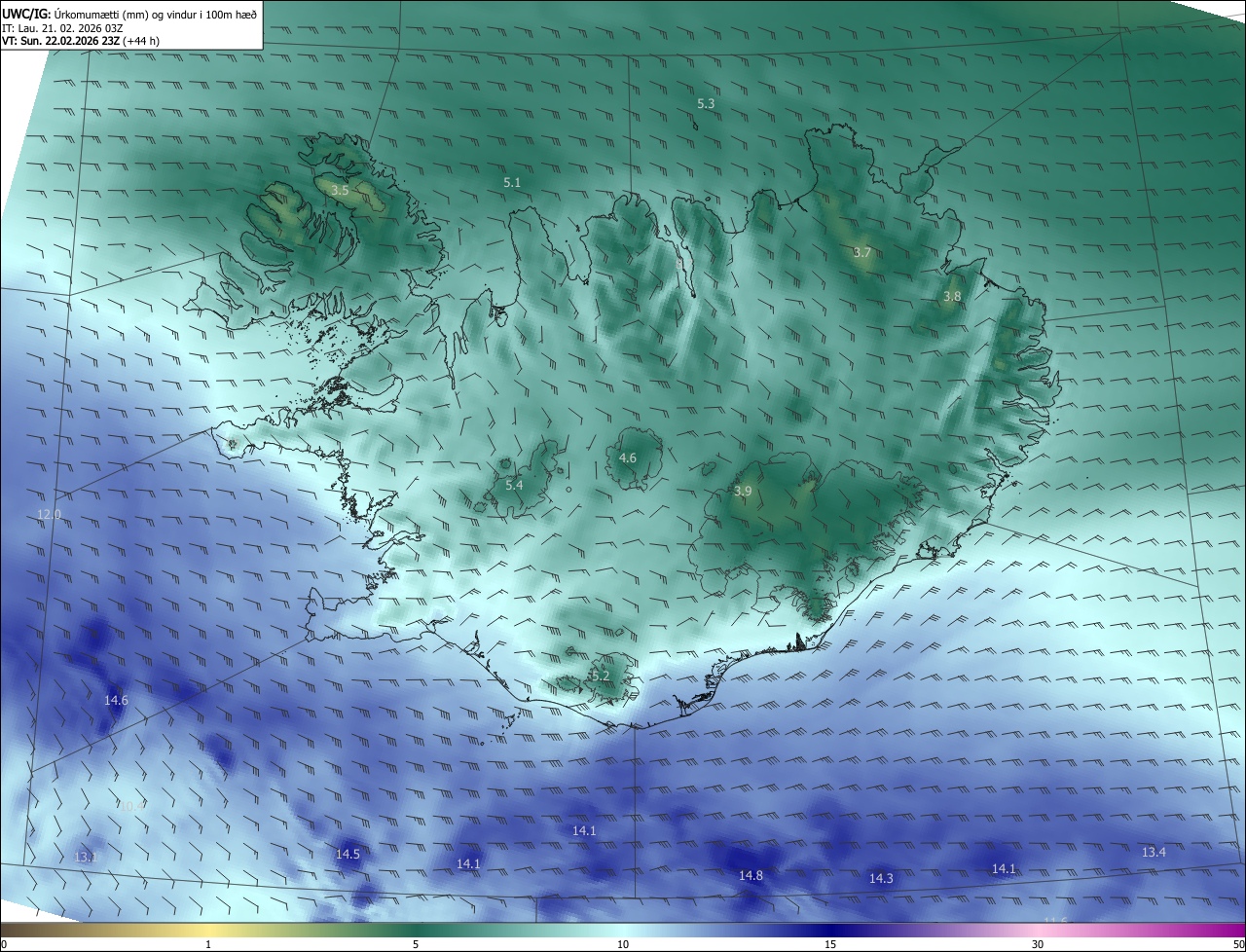Click the 14.3 precipitation value

click(x=881, y=878)
